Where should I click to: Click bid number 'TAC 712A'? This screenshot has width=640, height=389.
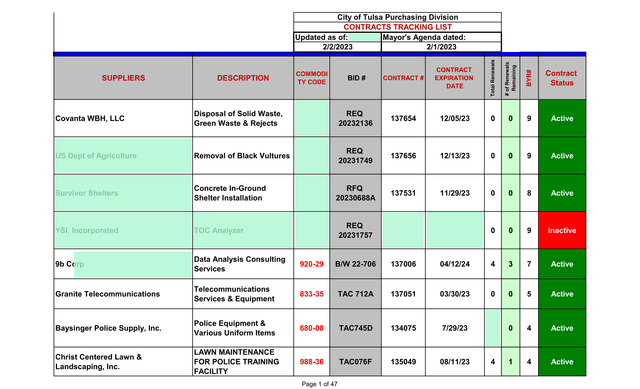click(x=355, y=294)
